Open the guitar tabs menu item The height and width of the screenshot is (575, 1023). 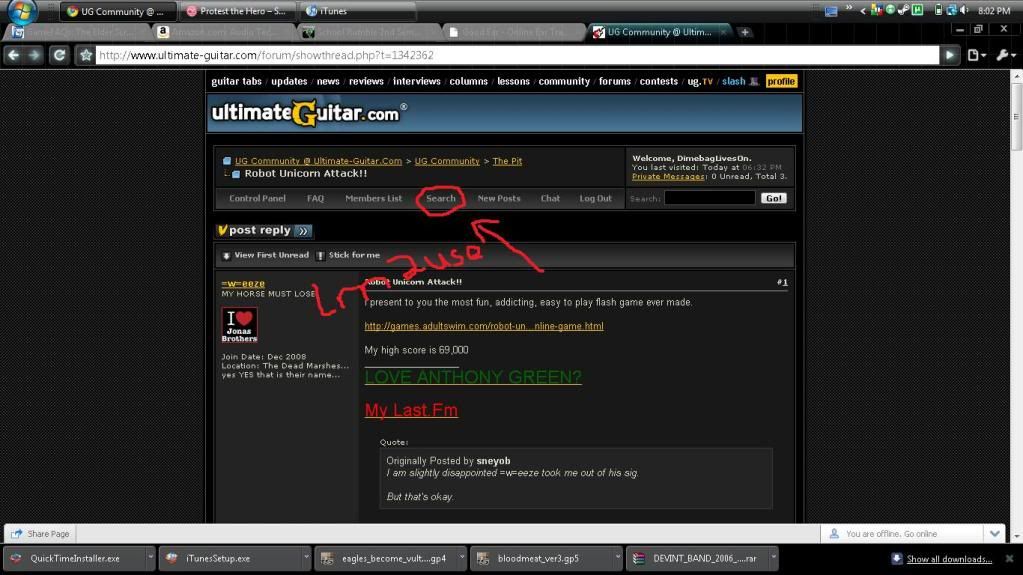click(236, 82)
